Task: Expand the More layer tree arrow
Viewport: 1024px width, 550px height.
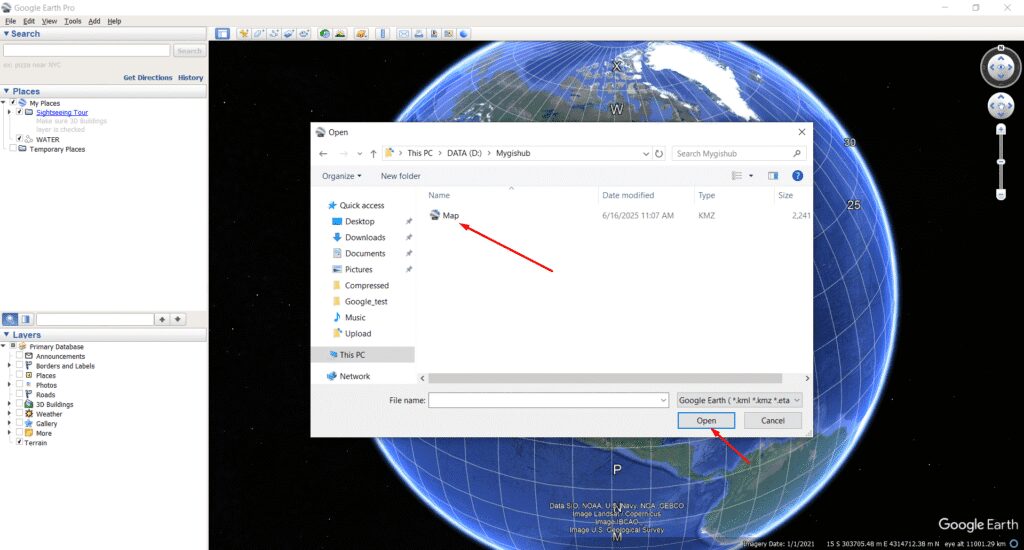Action: (10, 433)
